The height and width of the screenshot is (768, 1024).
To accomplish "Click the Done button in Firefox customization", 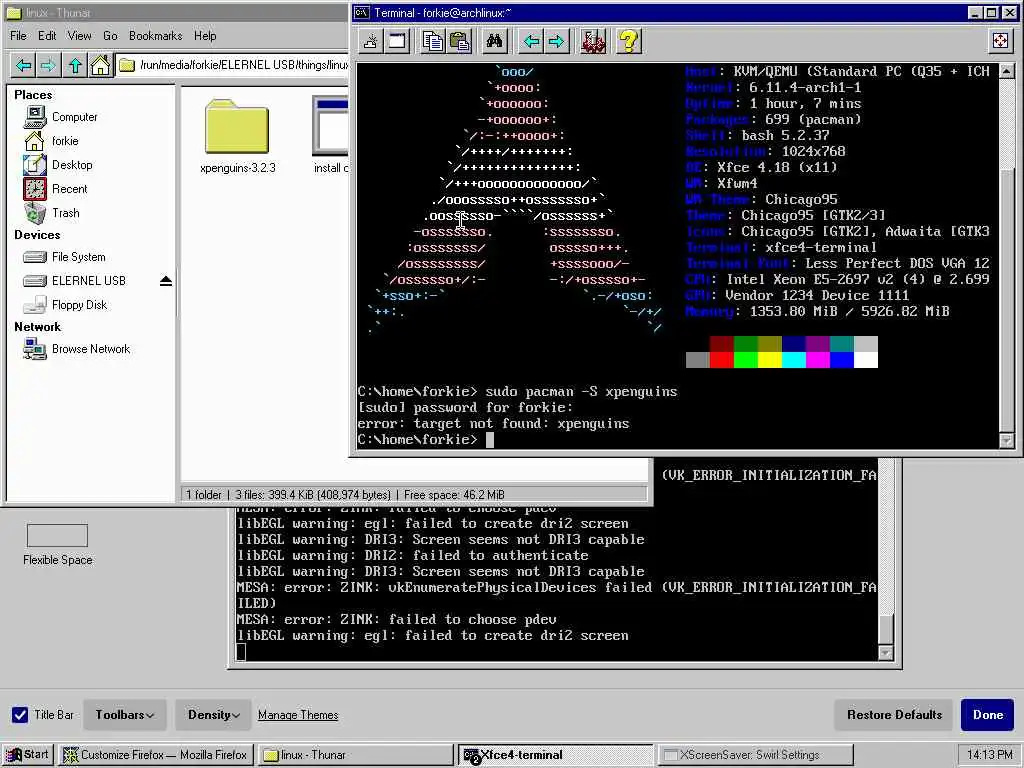I will pos(987,715).
